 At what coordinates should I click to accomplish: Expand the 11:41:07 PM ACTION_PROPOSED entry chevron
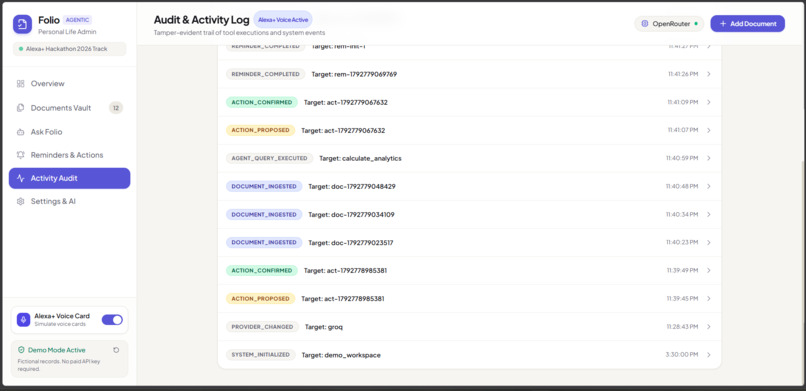tap(709, 131)
